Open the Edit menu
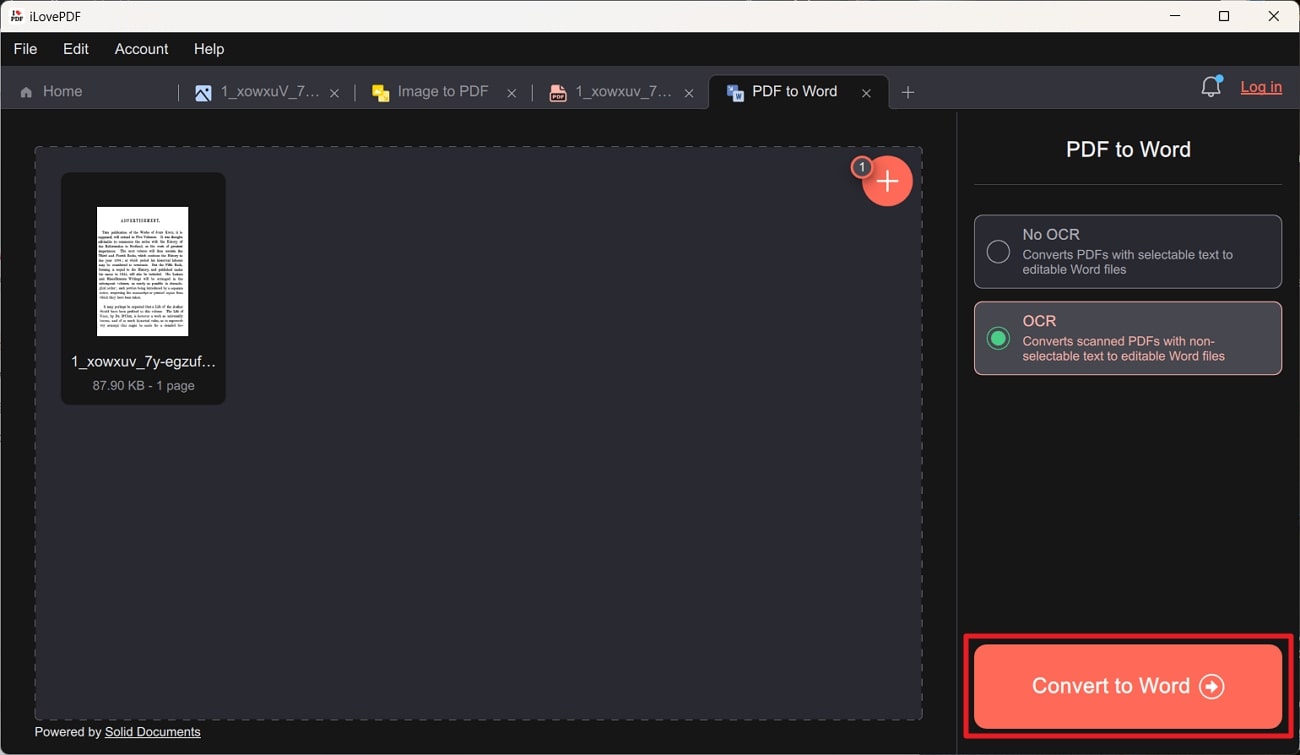Image resolution: width=1300 pixels, height=755 pixels. 76,49
